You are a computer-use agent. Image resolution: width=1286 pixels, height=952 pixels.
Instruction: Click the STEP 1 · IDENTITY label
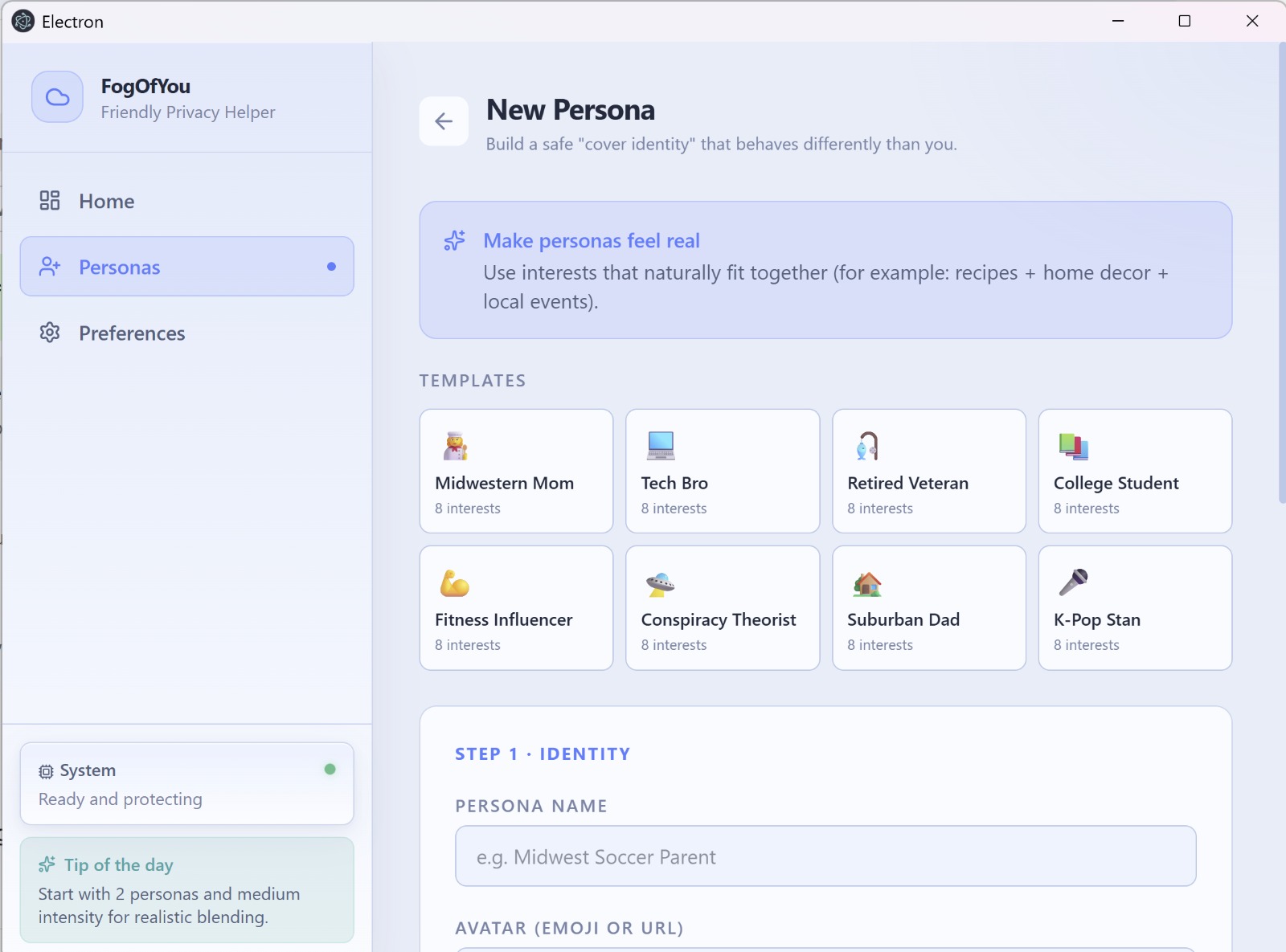click(x=543, y=754)
